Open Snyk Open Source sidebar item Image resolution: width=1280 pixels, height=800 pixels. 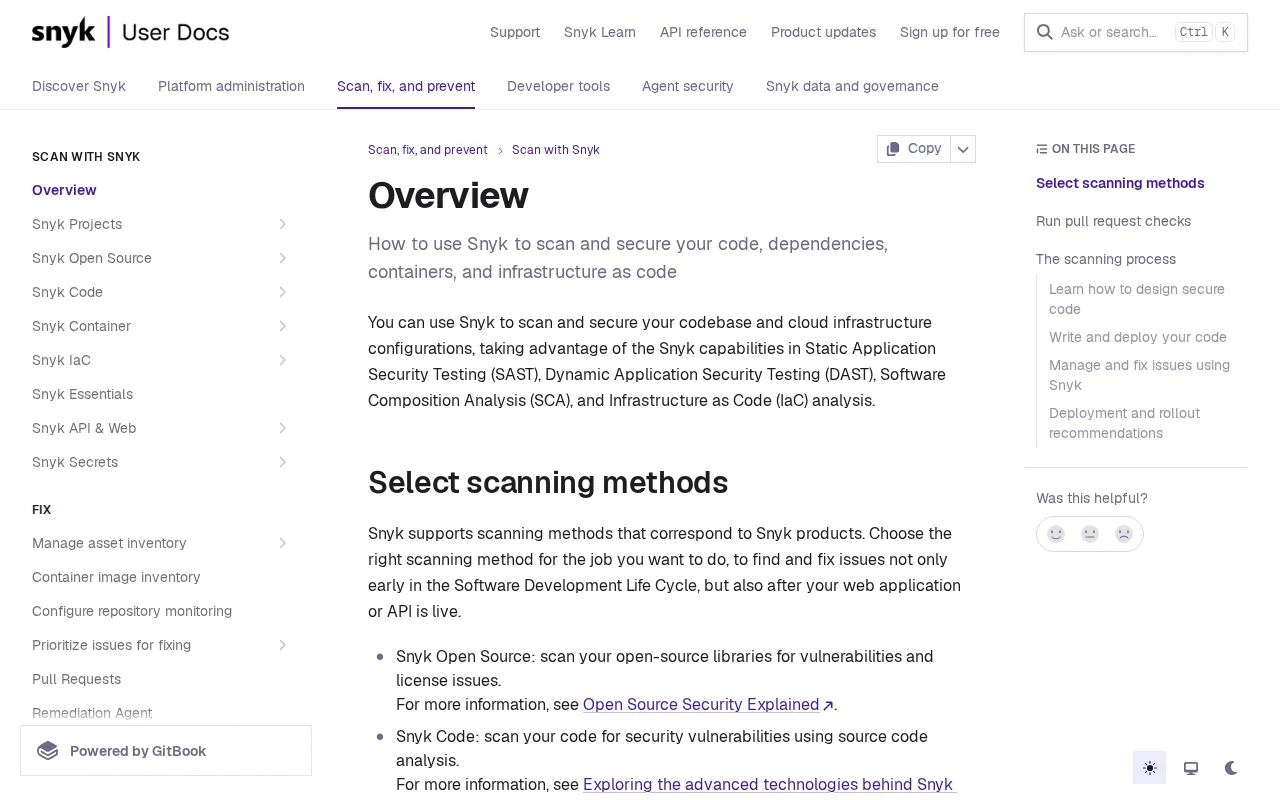pyautogui.click(x=92, y=258)
